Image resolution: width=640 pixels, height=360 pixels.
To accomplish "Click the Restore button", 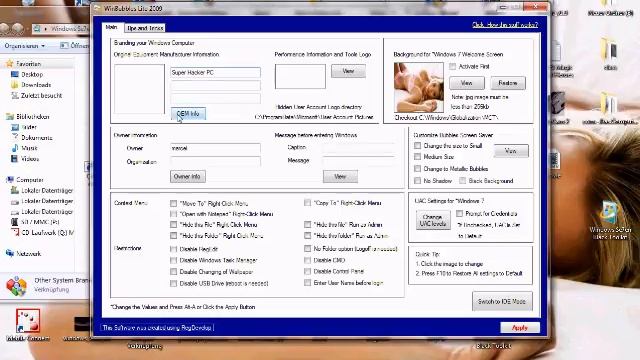I will [x=508, y=83].
